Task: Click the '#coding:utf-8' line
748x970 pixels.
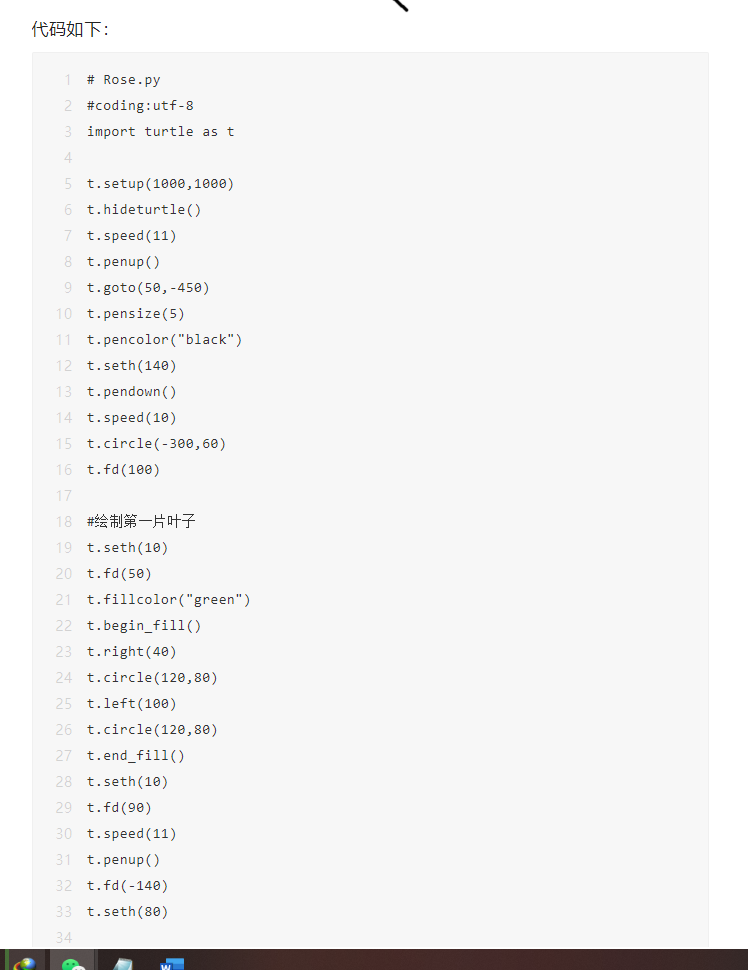Action: pos(140,106)
